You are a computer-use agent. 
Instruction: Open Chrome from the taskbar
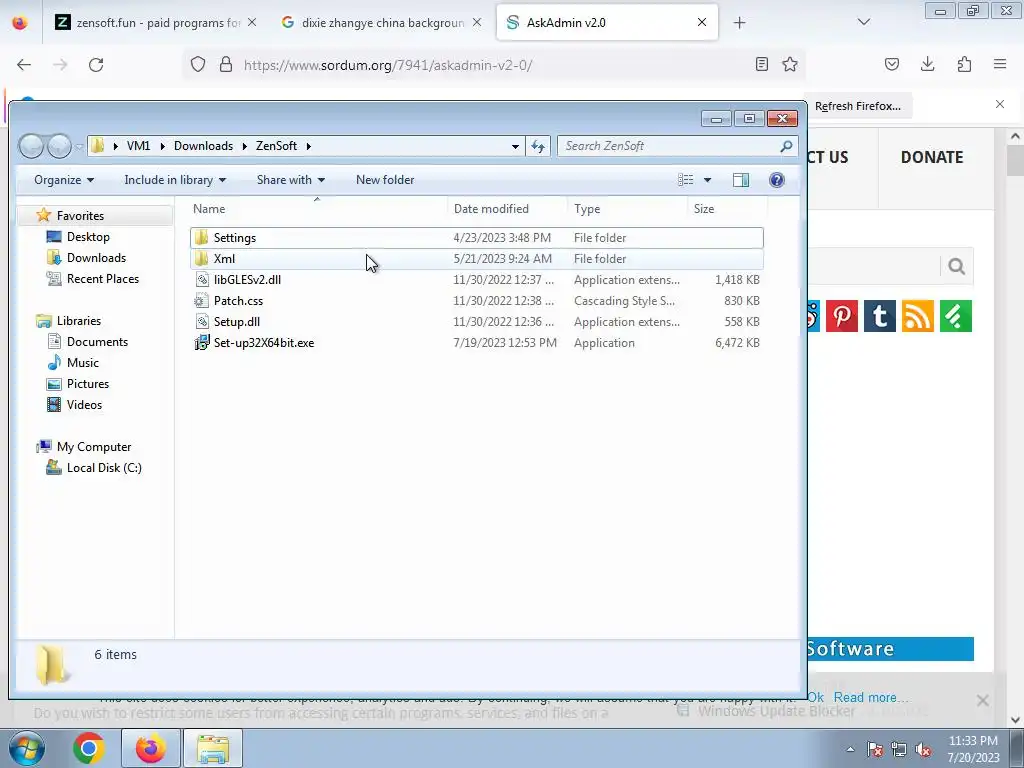[89, 748]
